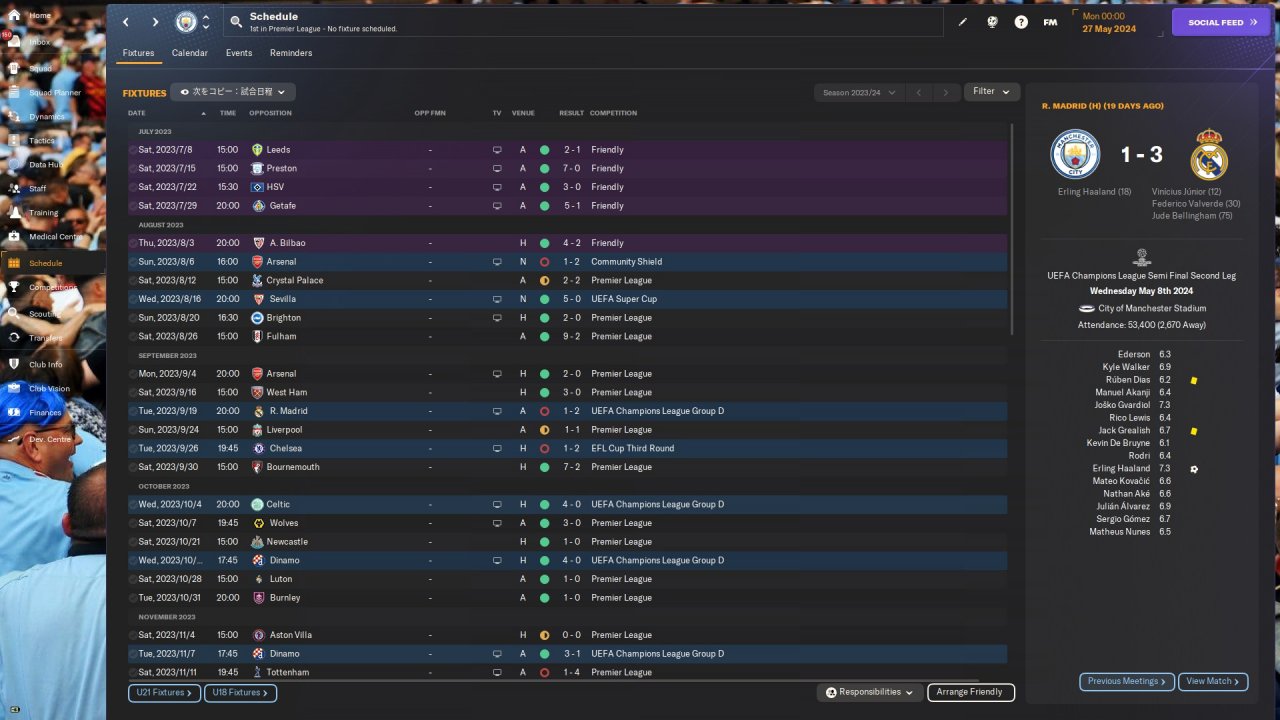Screen dimensions: 1280x720
Task: Click the View Match button
Action: [x=1213, y=681]
